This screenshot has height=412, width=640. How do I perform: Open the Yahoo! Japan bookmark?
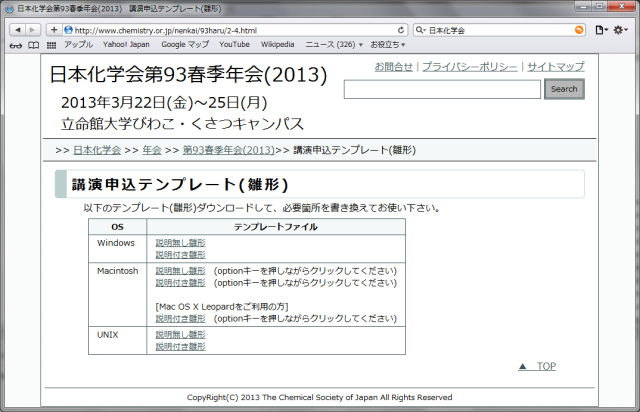(127, 45)
